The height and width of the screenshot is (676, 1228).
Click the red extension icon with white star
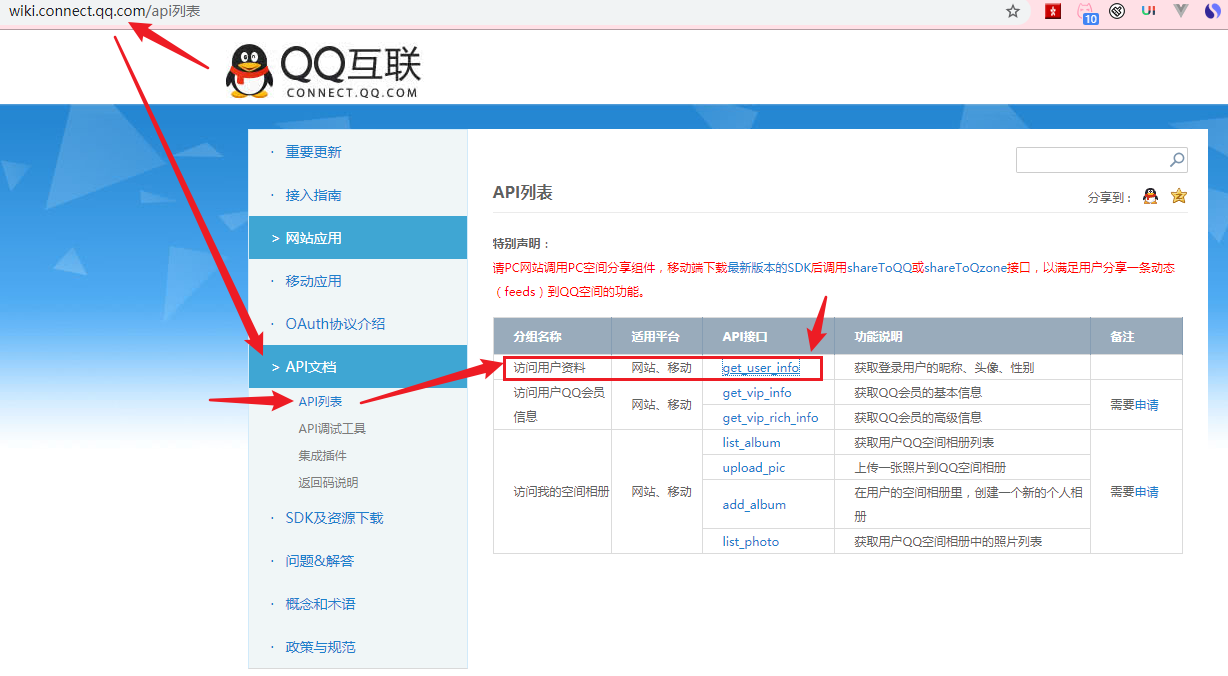1052,13
